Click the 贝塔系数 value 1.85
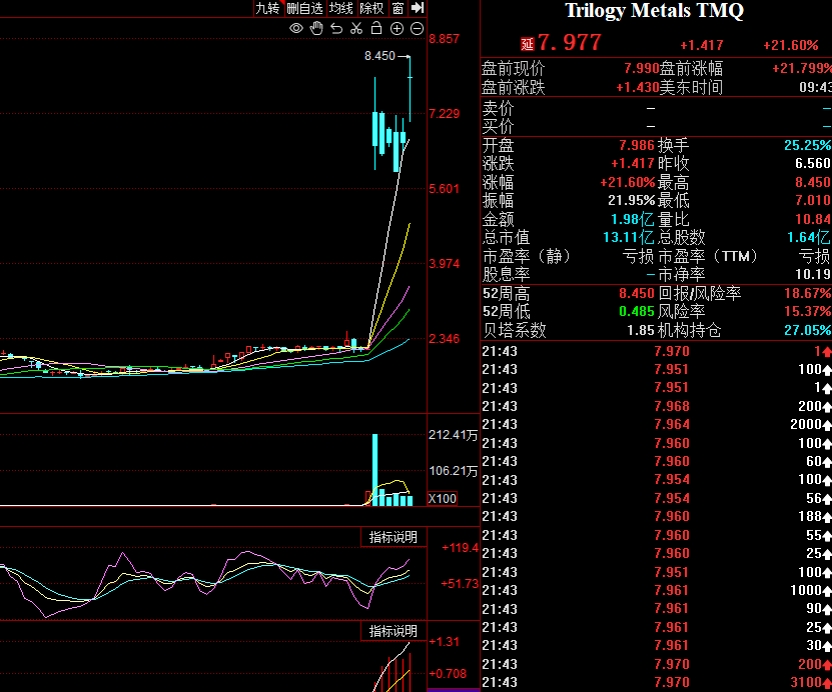Viewport: 832px width, 692px height. click(640, 331)
